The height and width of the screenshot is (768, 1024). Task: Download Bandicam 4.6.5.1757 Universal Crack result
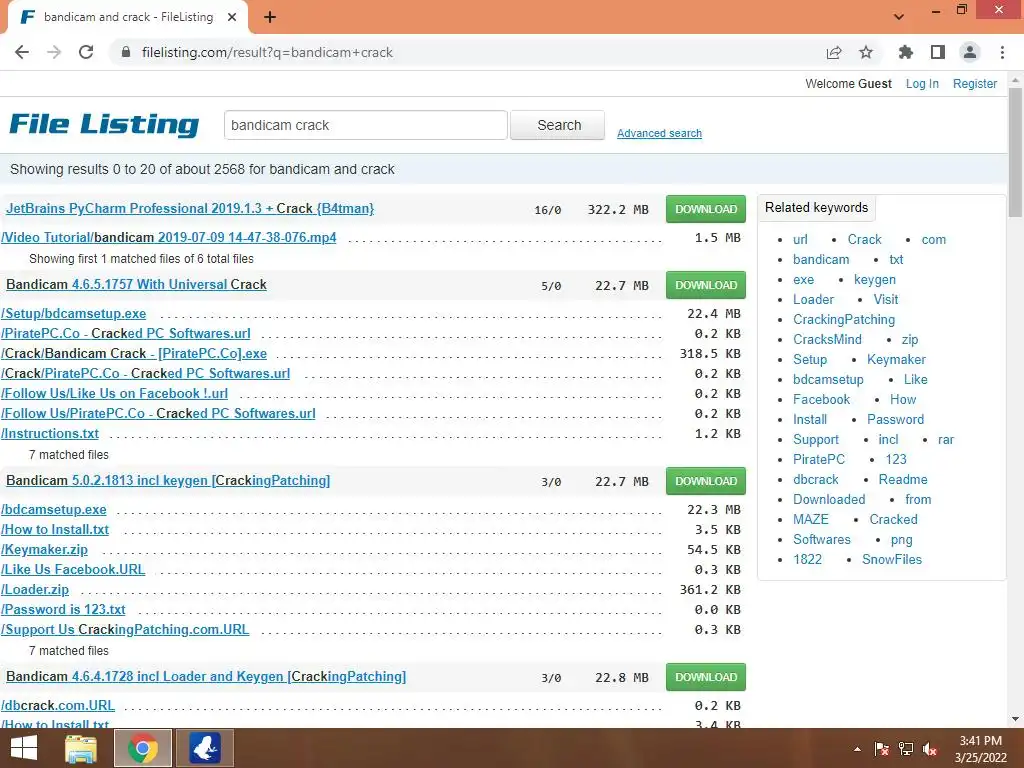tap(706, 285)
